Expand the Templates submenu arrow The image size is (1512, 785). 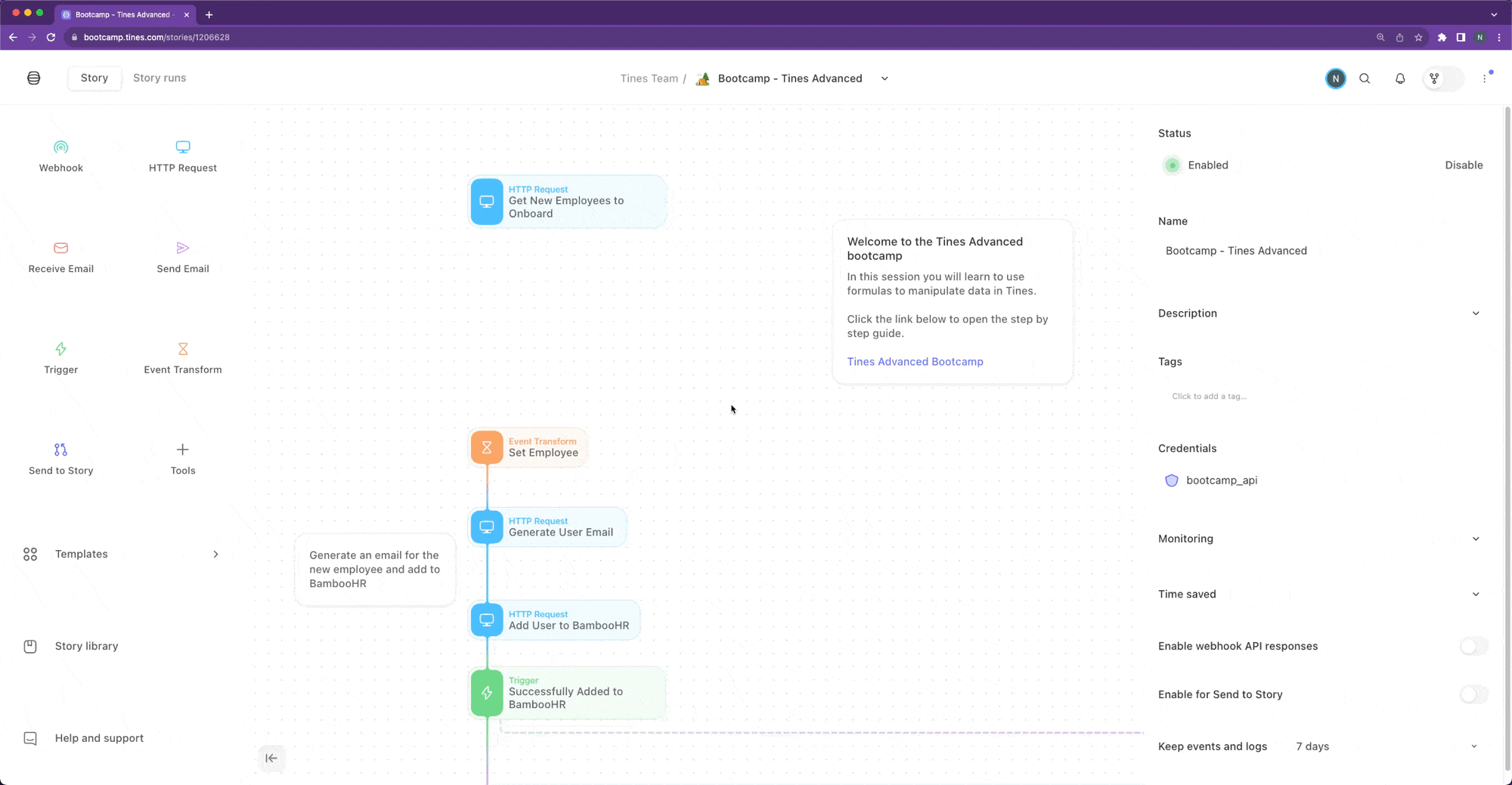pos(215,555)
